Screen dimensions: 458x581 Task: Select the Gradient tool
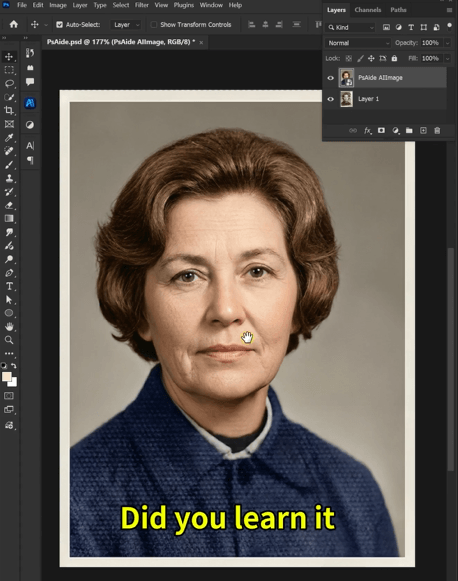9,219
